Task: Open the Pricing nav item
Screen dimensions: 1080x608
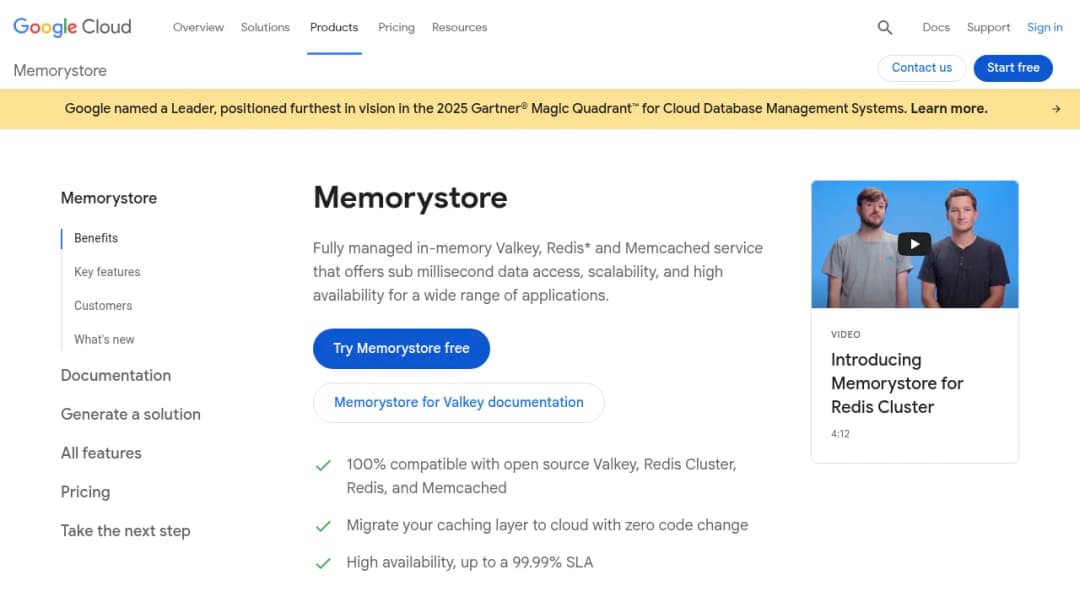Action: click(x=396, y=28)
